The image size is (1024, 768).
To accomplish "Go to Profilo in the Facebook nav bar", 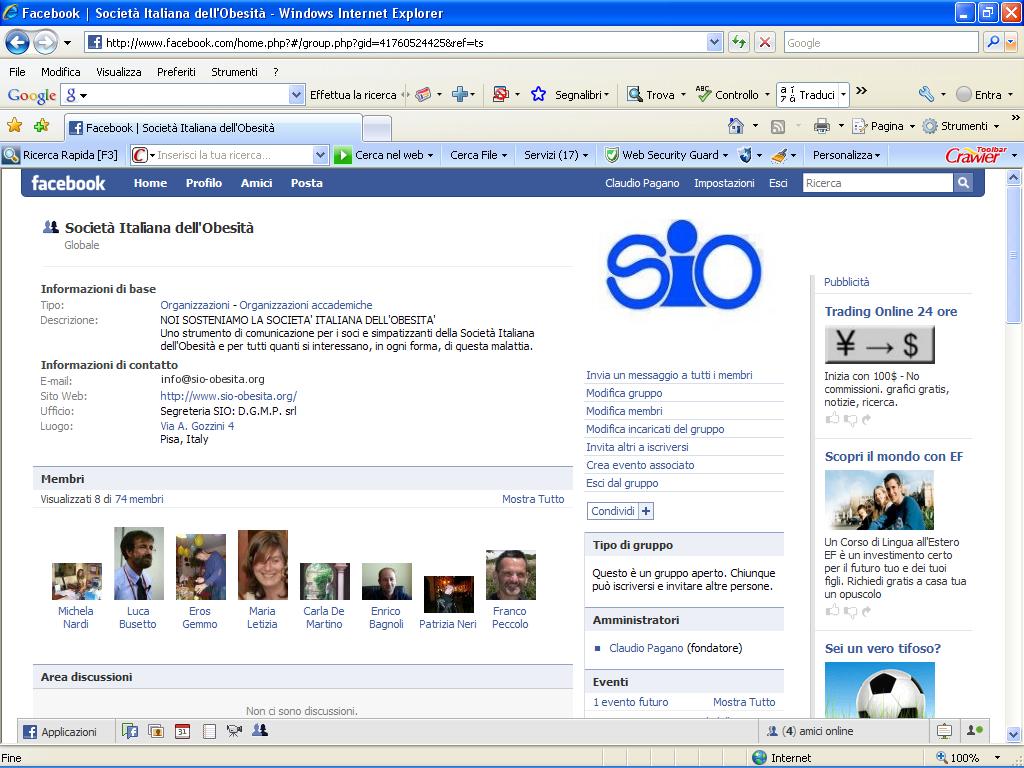I will [204, 183].
